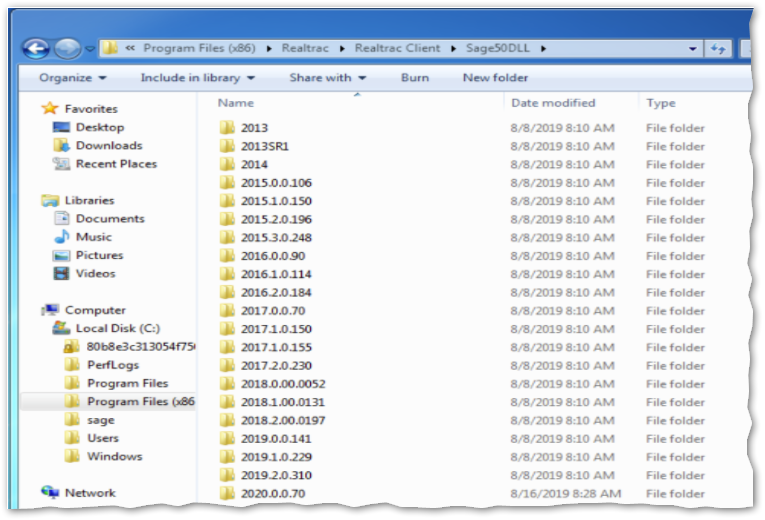Open the Share with menu

327,78
